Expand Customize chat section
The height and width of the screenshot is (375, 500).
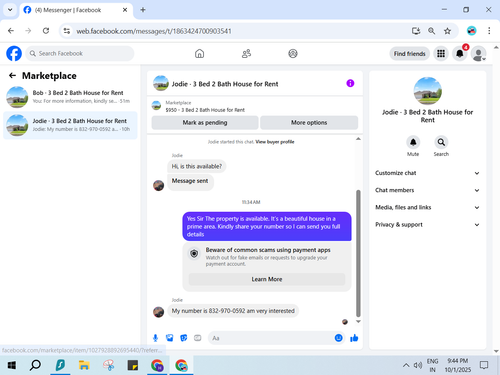[427, 173]
